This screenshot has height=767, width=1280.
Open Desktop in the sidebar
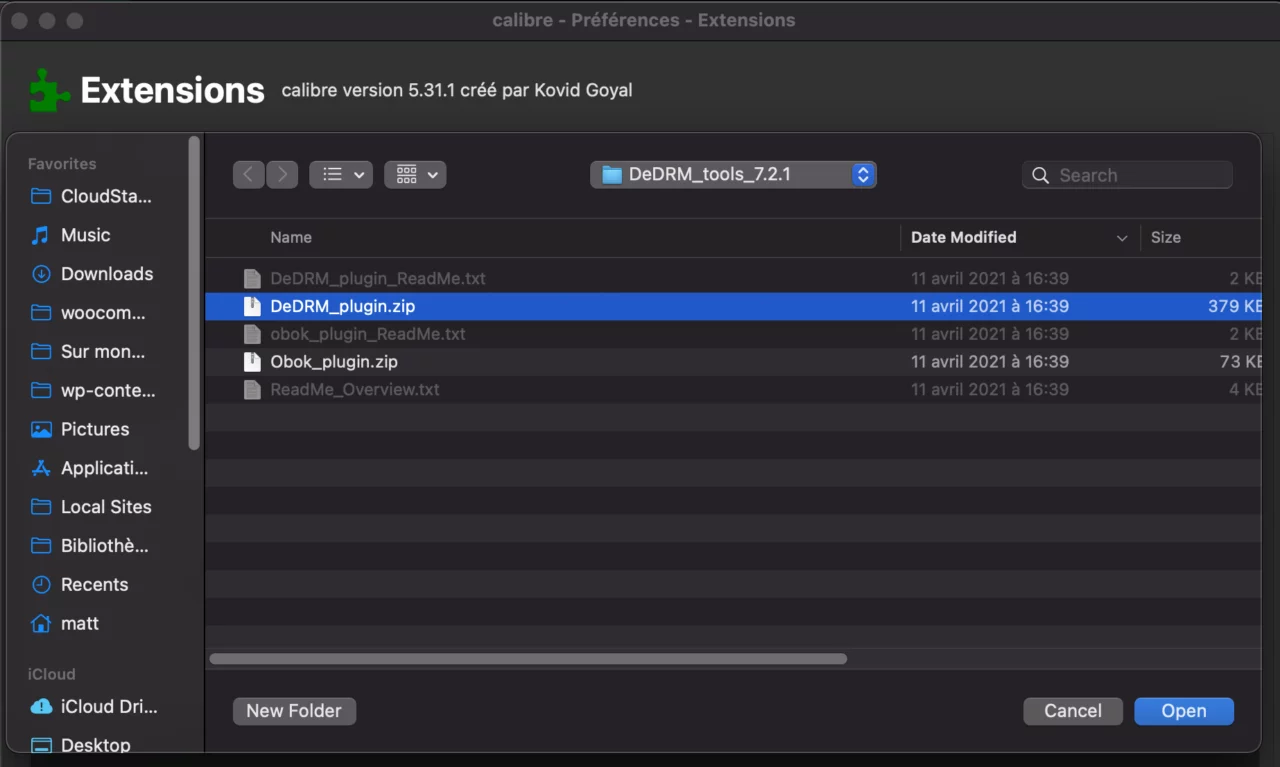pos(81,745)
